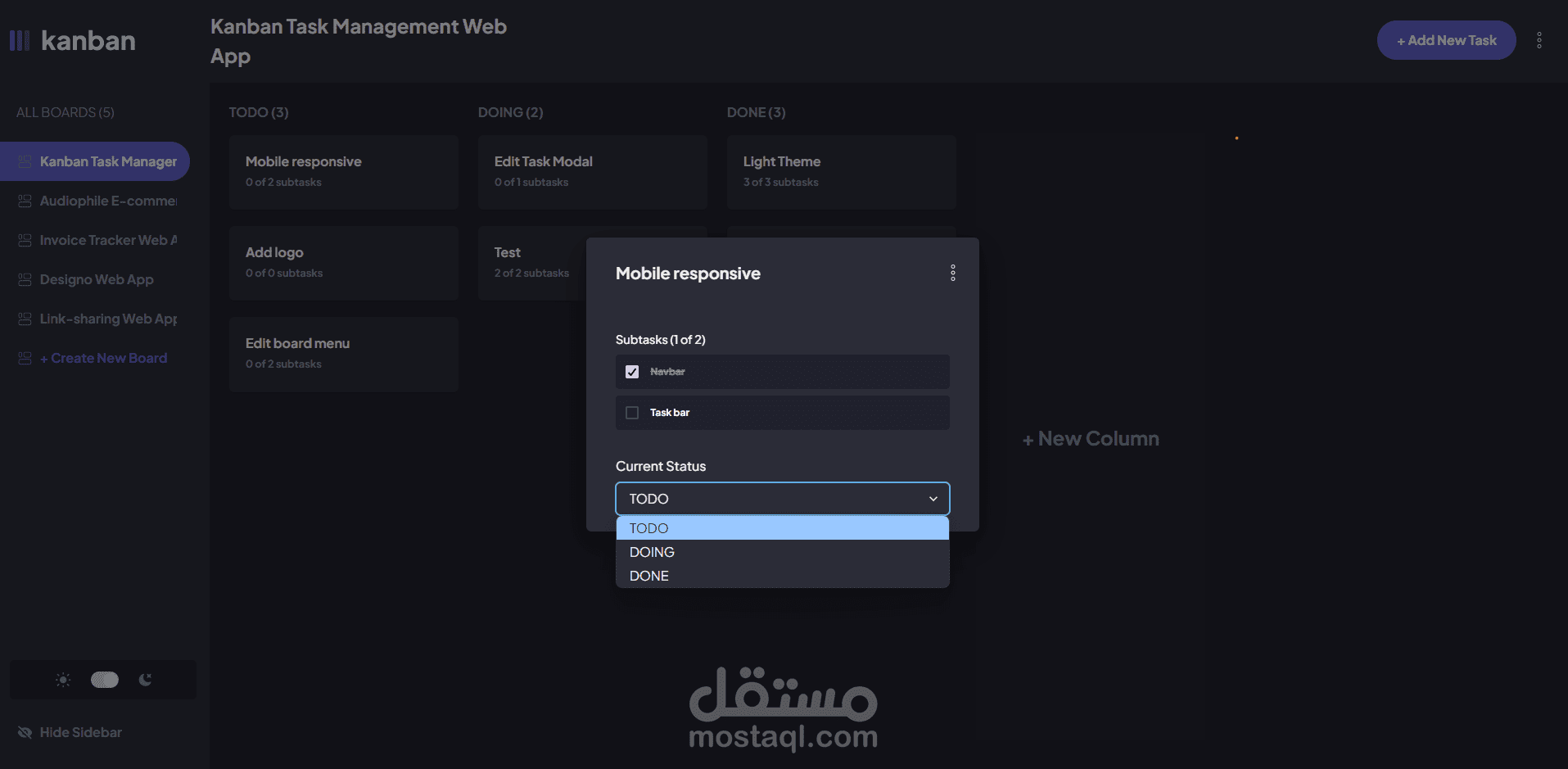Open the board options vertical ellipsis
Screen dimensions: 1568x769
(1539, 40)
